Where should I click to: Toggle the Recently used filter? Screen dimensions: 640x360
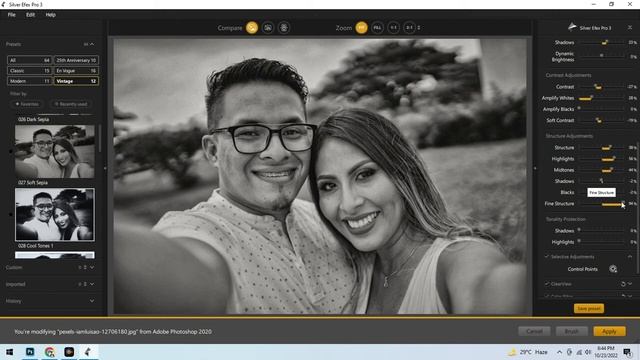coord(71,104)
